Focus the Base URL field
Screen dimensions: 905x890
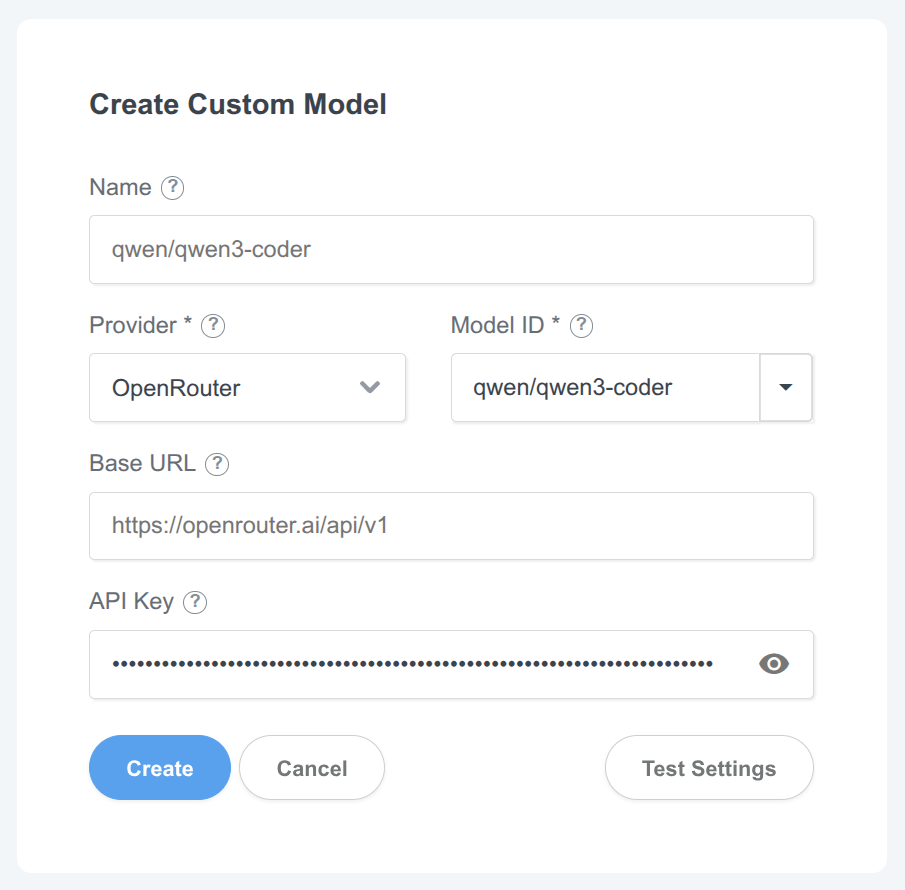click(x=452, y=526)
